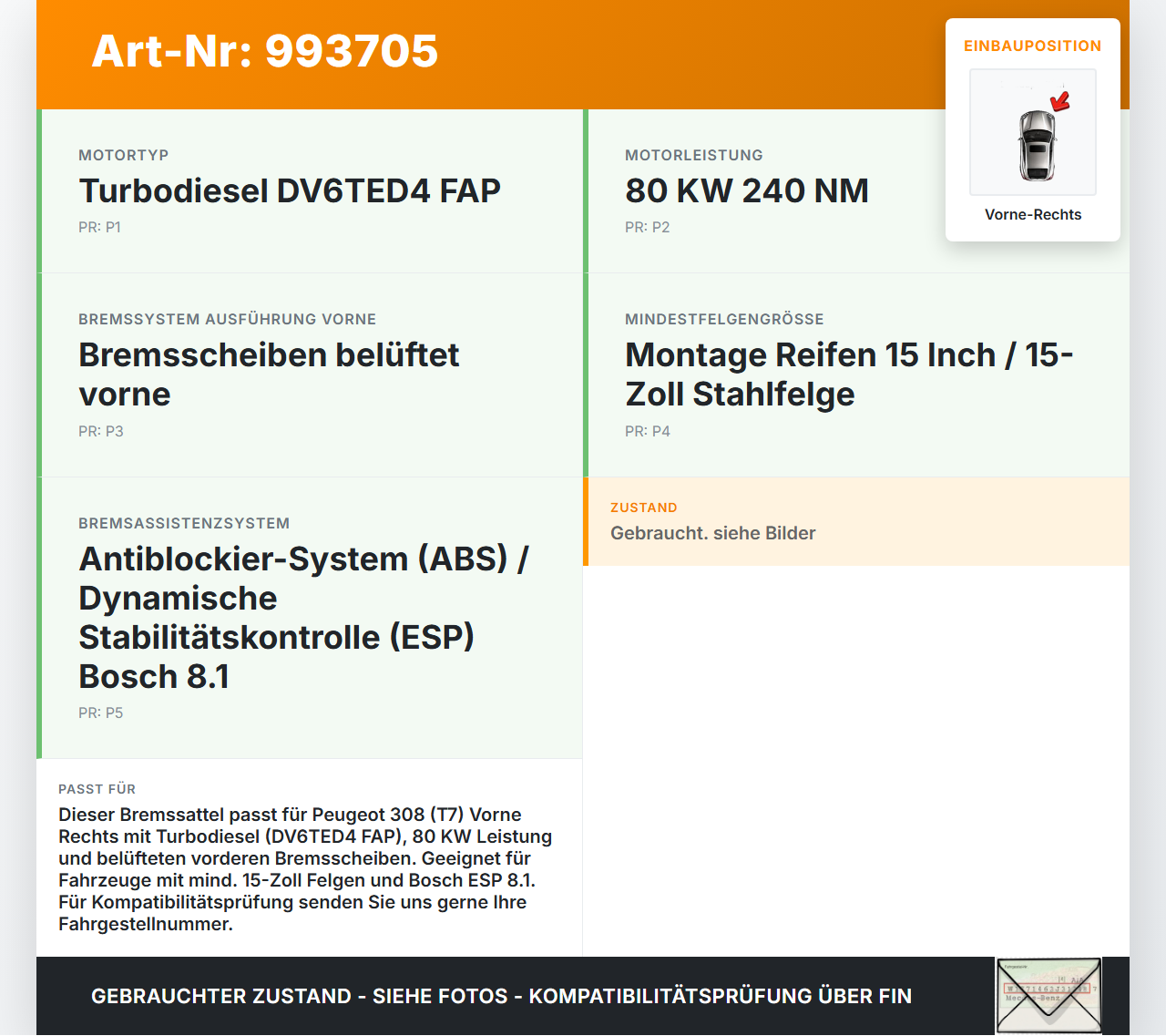This screenshot has height=1036, width=1166.
Task: Click the Dieser Bremssattel passt für description
Action: [x=305, y=869]
